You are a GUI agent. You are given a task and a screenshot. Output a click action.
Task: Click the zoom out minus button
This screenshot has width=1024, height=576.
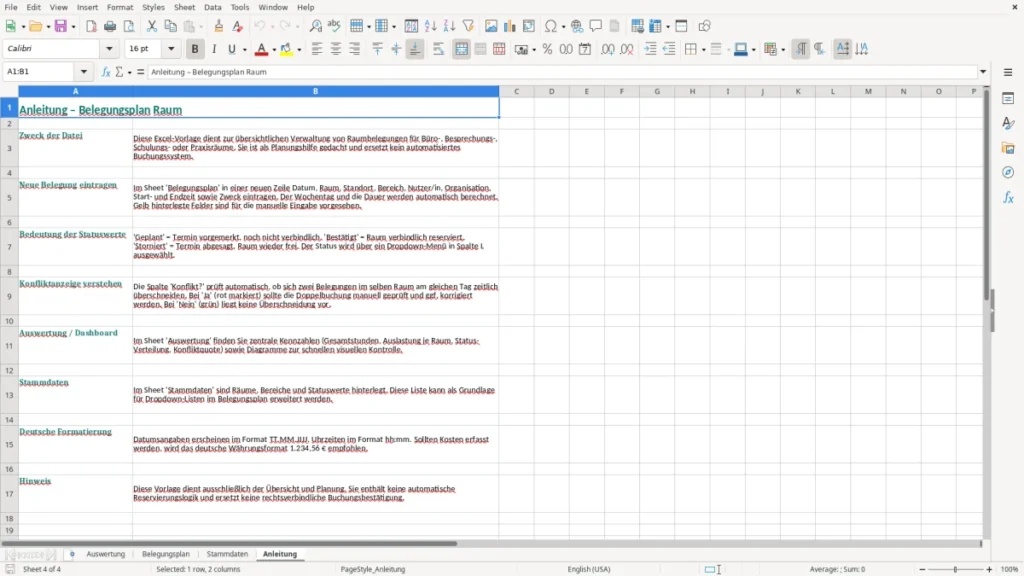[x=922, y=569]
